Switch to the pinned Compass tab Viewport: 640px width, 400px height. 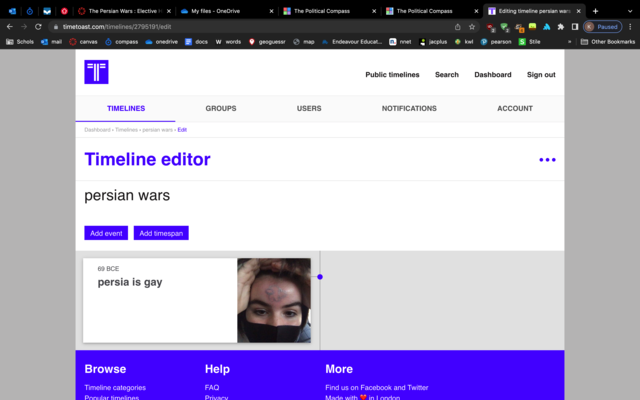click(x=29, y=11)
